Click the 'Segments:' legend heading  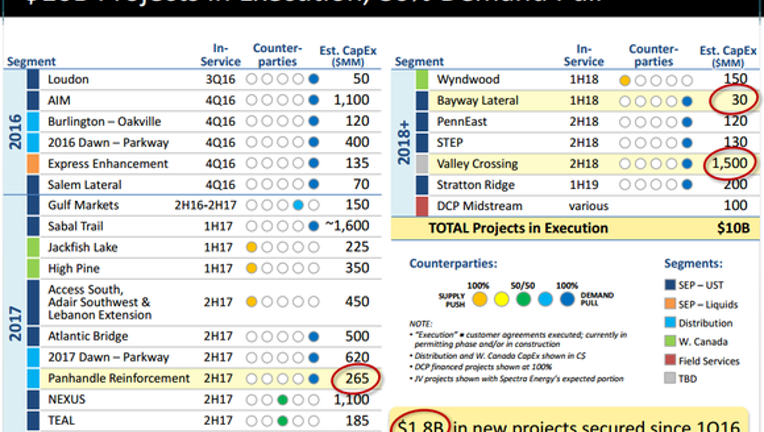(693, 263)
